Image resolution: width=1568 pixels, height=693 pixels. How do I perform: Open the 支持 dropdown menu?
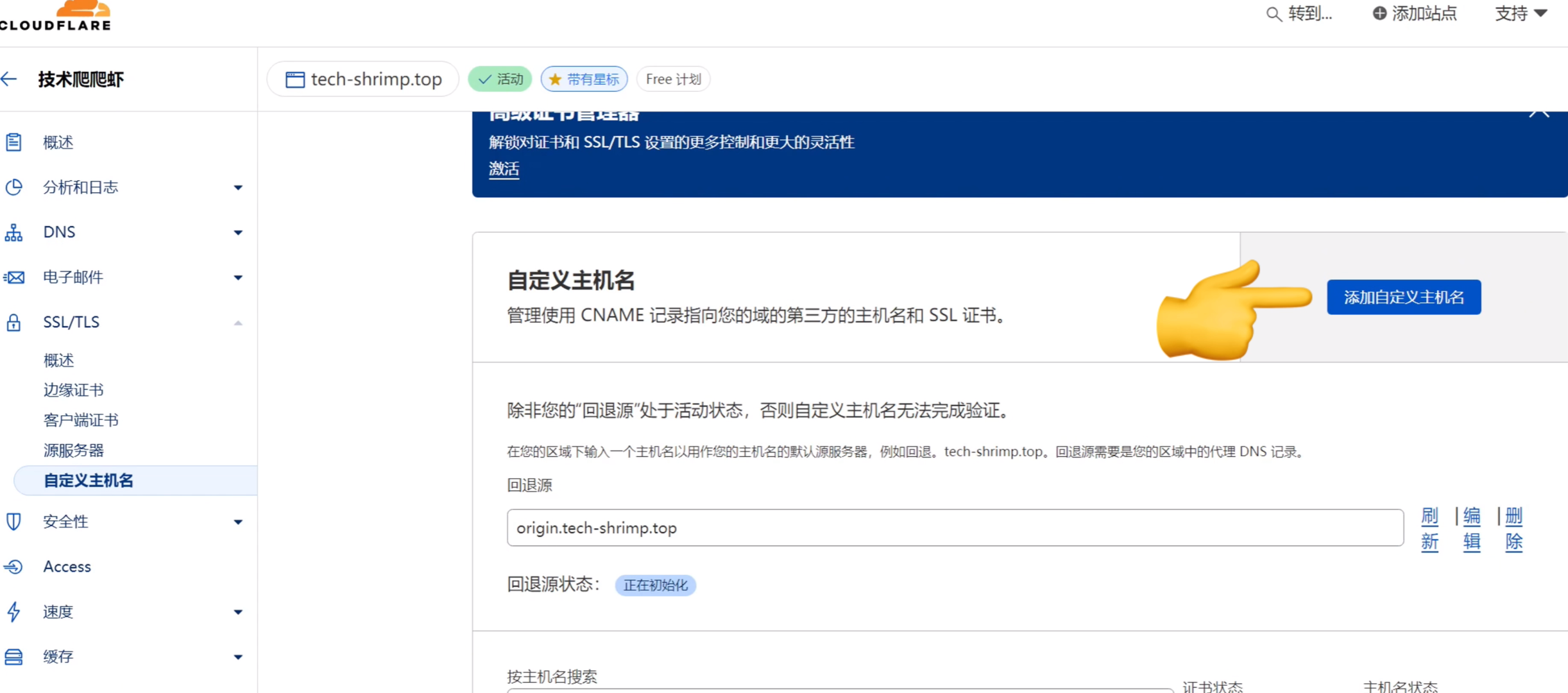tap(1521, 13)
